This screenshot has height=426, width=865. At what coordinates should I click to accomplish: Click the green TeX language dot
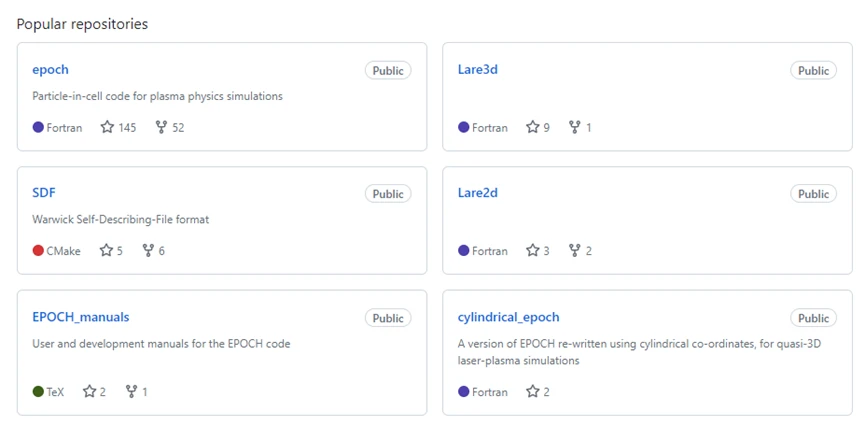38,392
